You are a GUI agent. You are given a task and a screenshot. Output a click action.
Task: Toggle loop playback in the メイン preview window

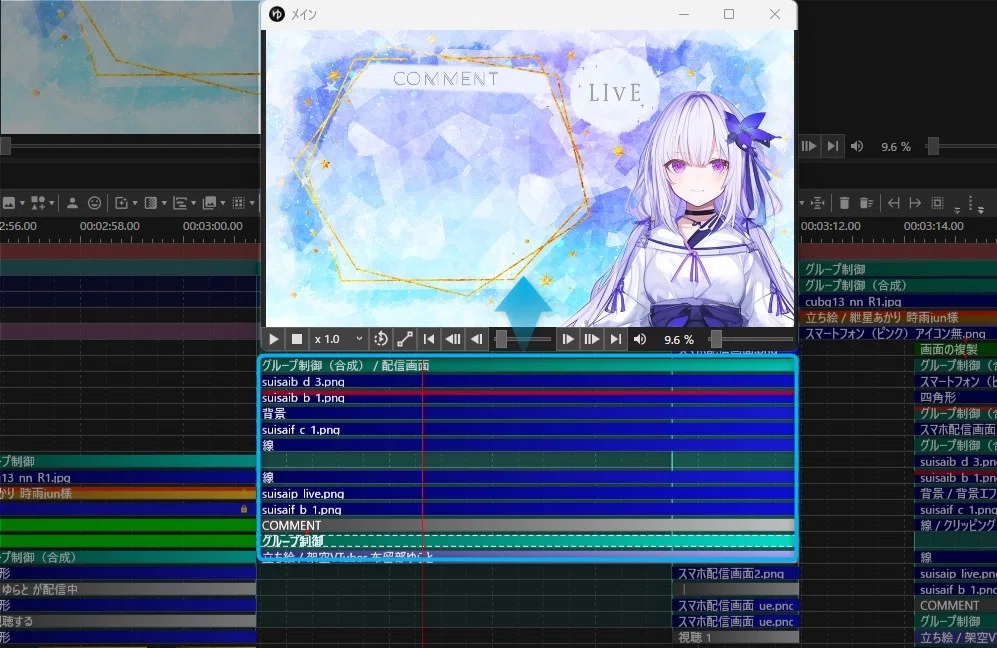(x=381, y=339)
